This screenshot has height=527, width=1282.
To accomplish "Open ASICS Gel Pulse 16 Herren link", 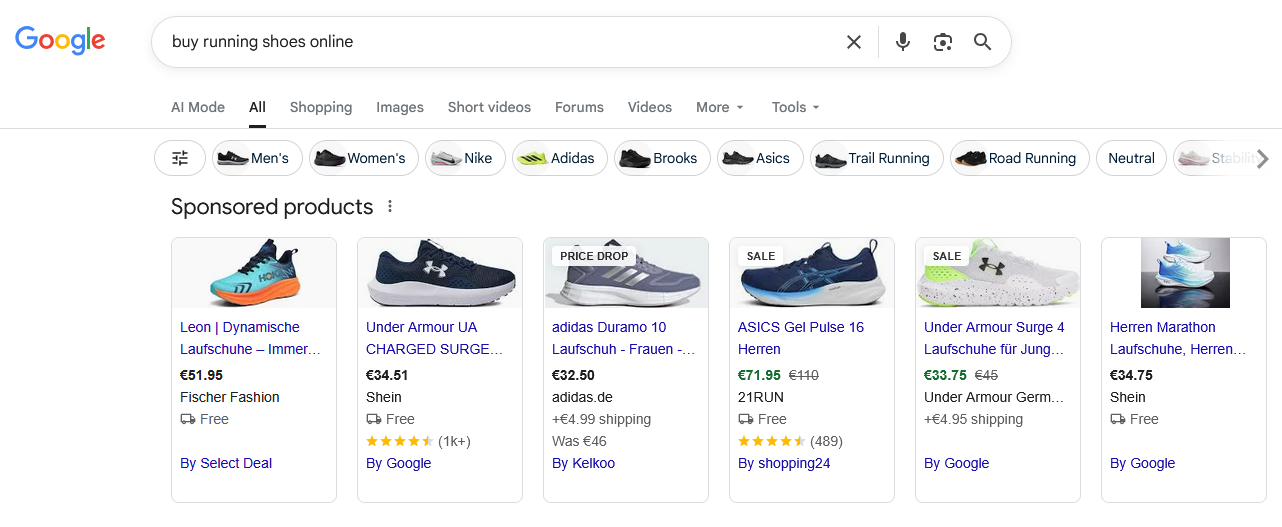I will coord(801,338).
